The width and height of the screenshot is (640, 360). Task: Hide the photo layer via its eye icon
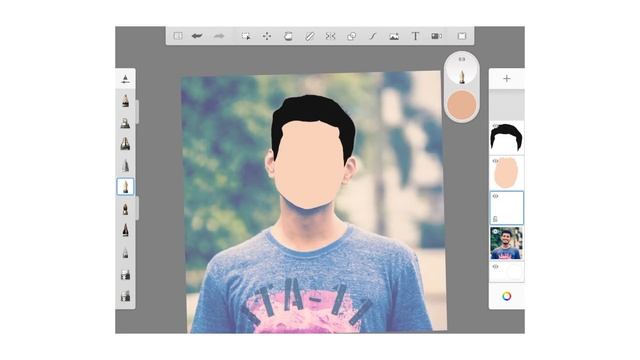tap(495, 231)
